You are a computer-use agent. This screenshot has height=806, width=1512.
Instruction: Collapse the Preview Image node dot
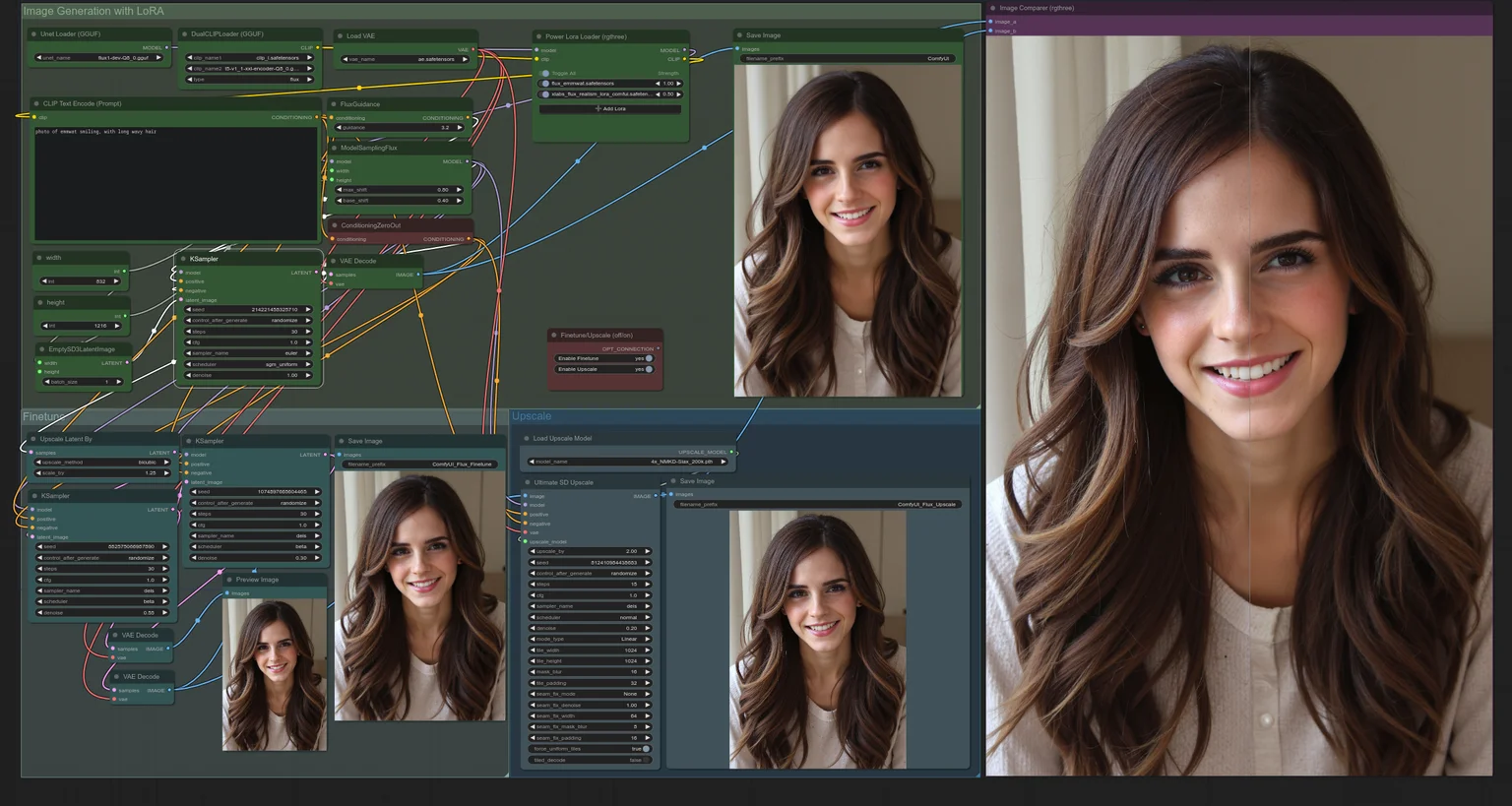(x=229, y=580)
